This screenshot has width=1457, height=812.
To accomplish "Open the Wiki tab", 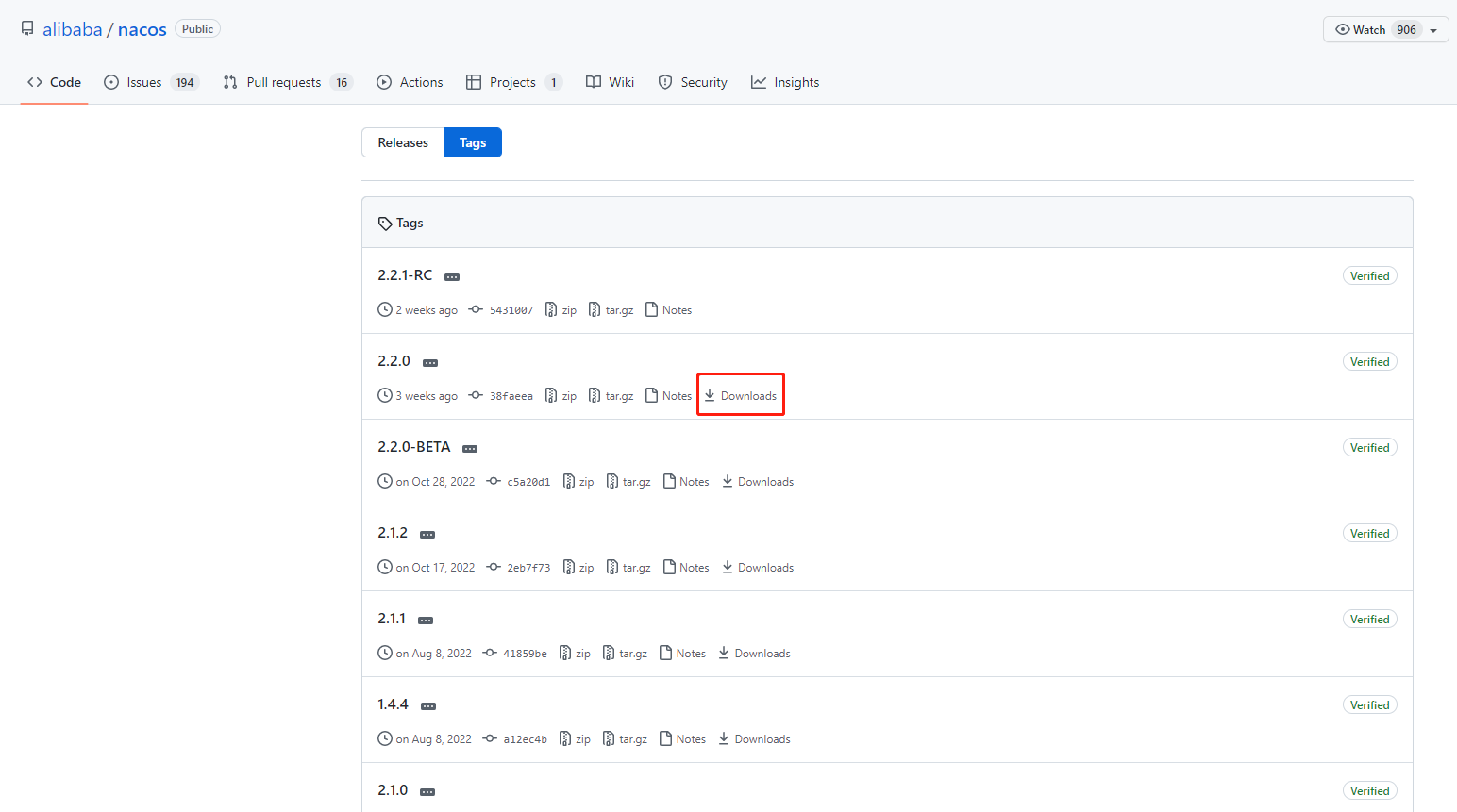I will pyautogui.click(x=610, y=82).
